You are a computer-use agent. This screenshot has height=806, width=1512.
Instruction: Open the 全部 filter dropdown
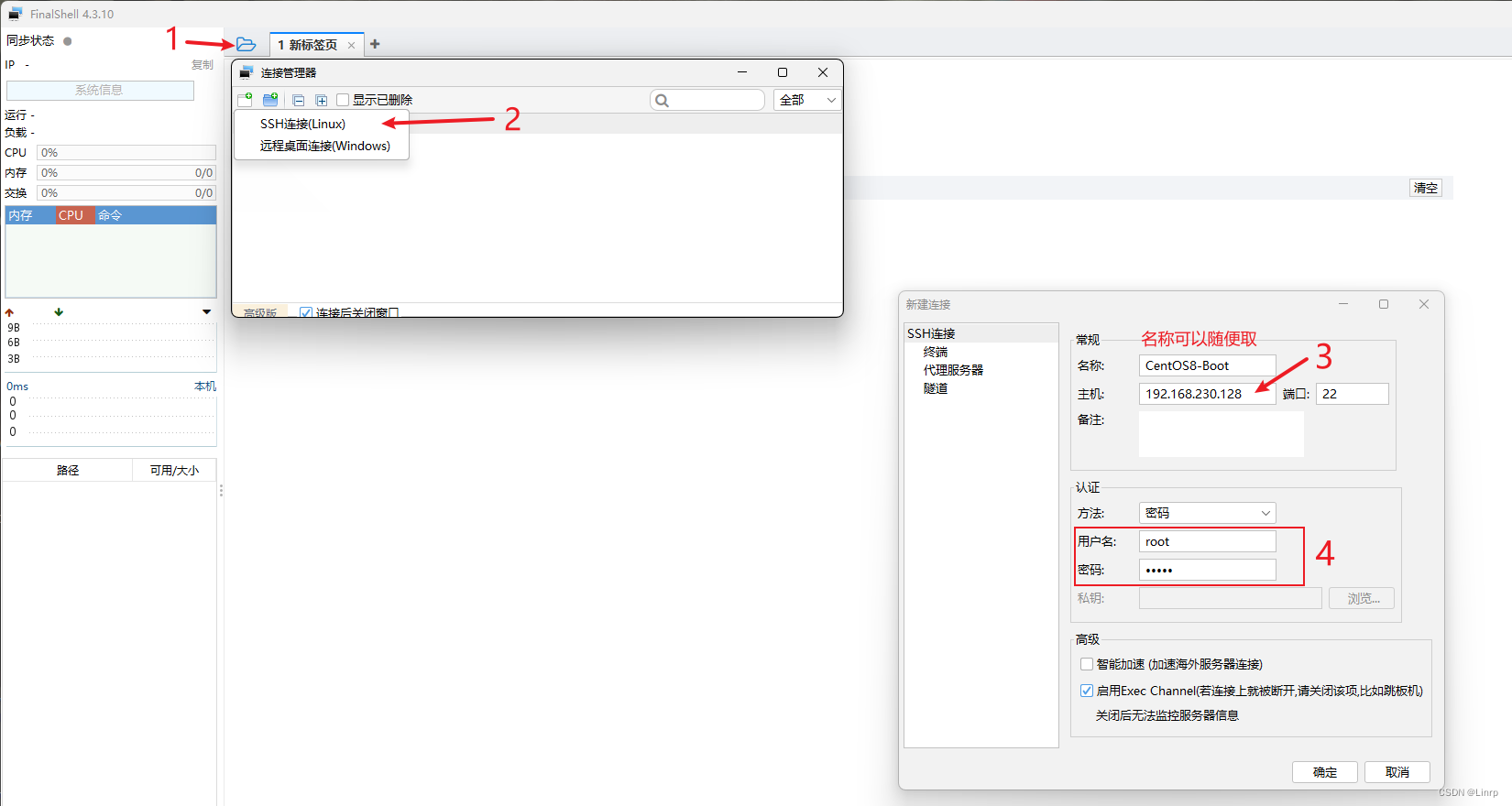(x=807, y=100)
